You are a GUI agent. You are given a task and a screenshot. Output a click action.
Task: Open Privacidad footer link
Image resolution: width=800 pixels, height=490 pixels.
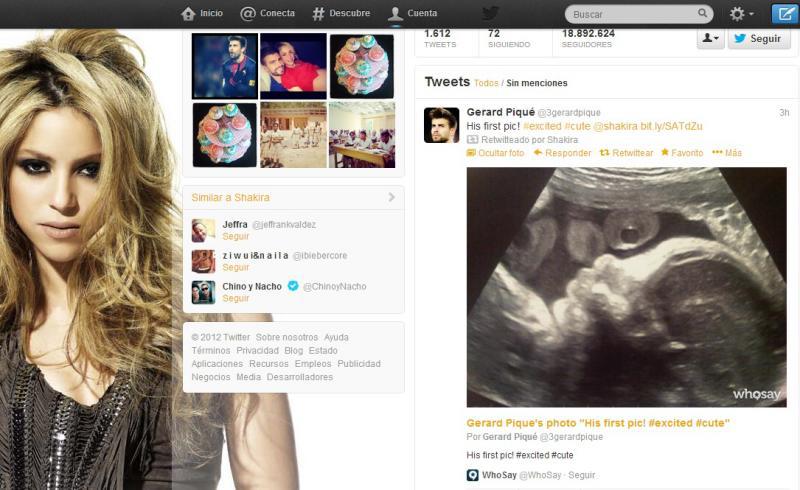[257, 351]
